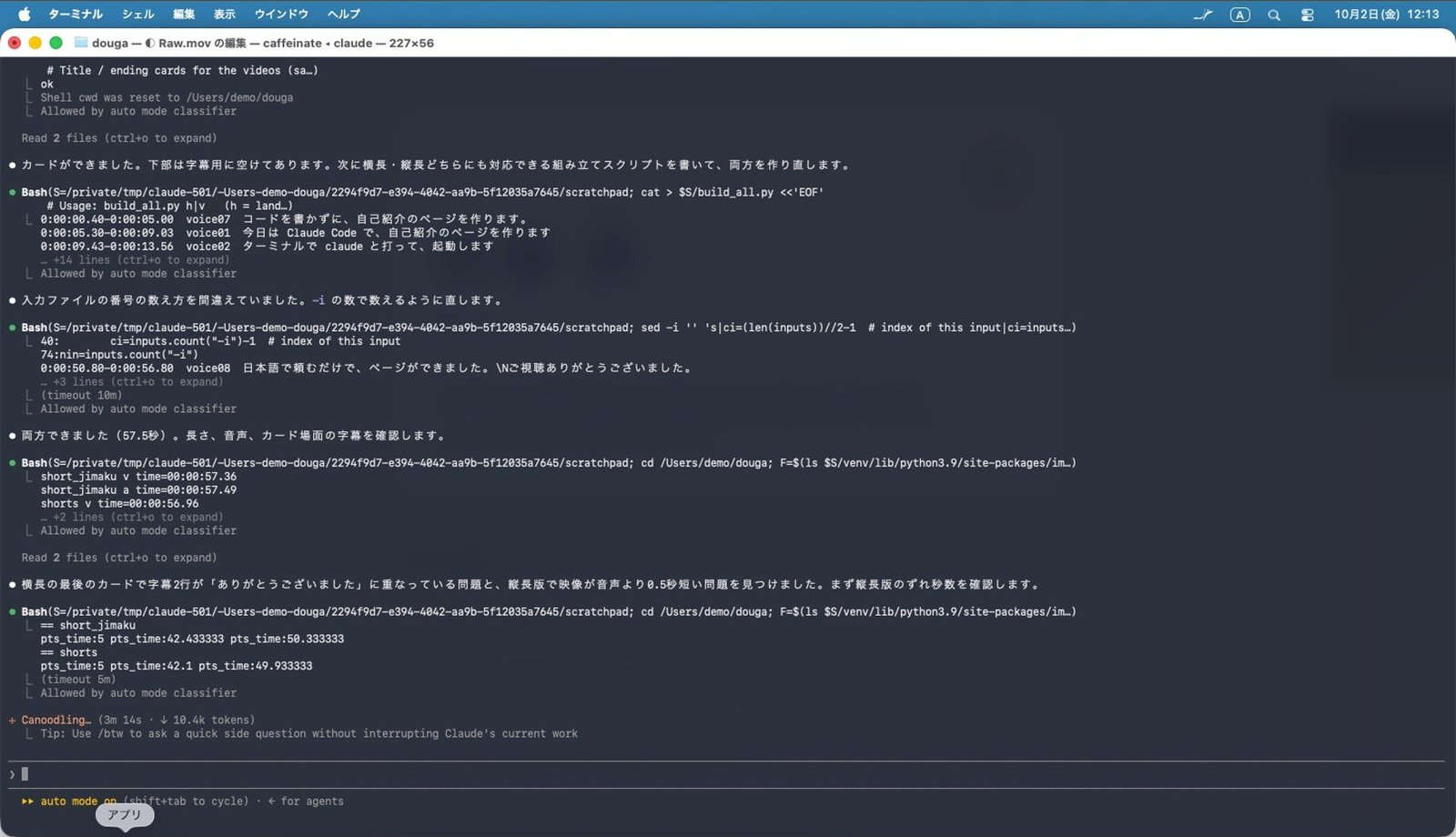
Task: Open the シェル menu
Action: point(138,14)
